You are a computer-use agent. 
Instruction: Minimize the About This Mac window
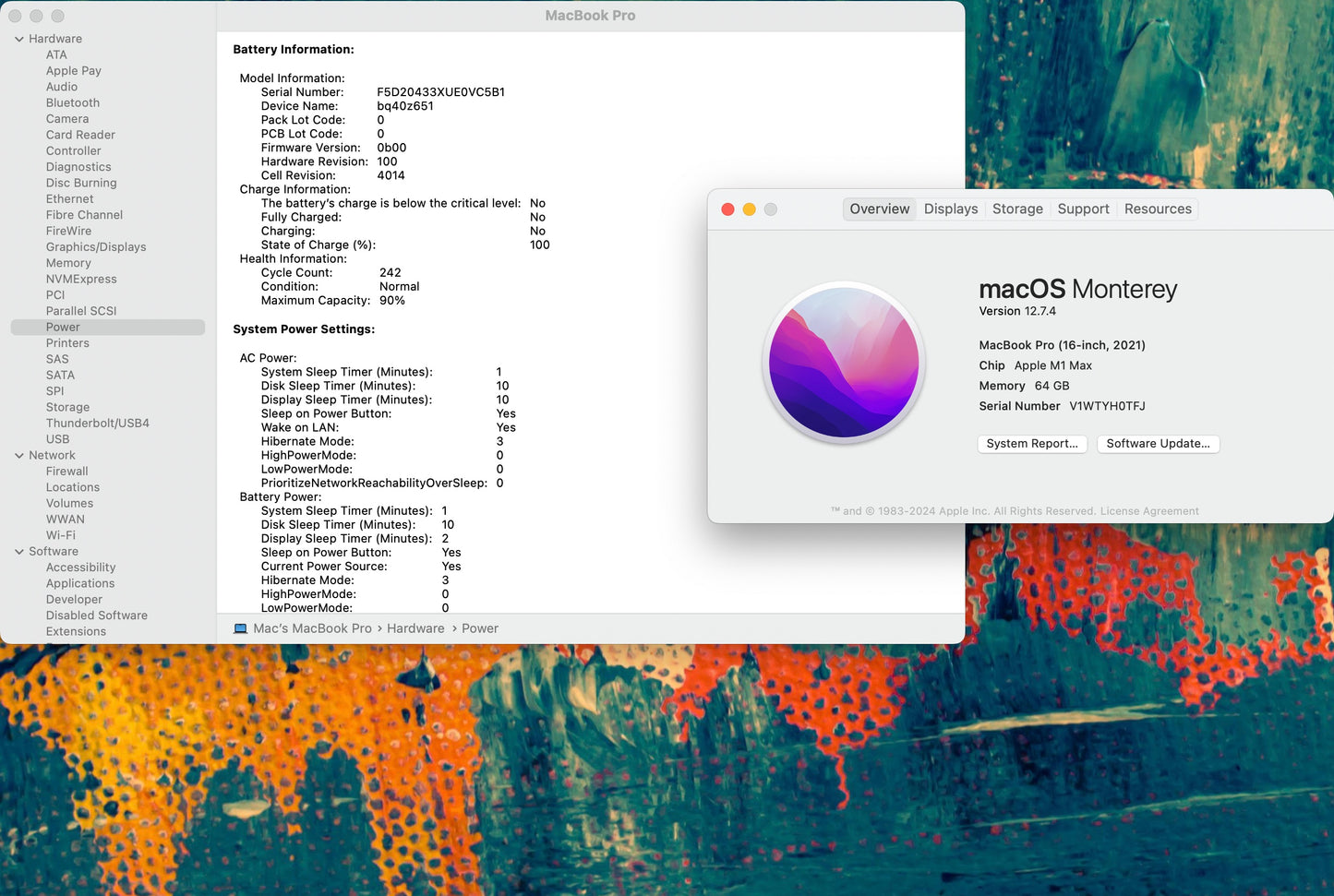click(749, 209)
